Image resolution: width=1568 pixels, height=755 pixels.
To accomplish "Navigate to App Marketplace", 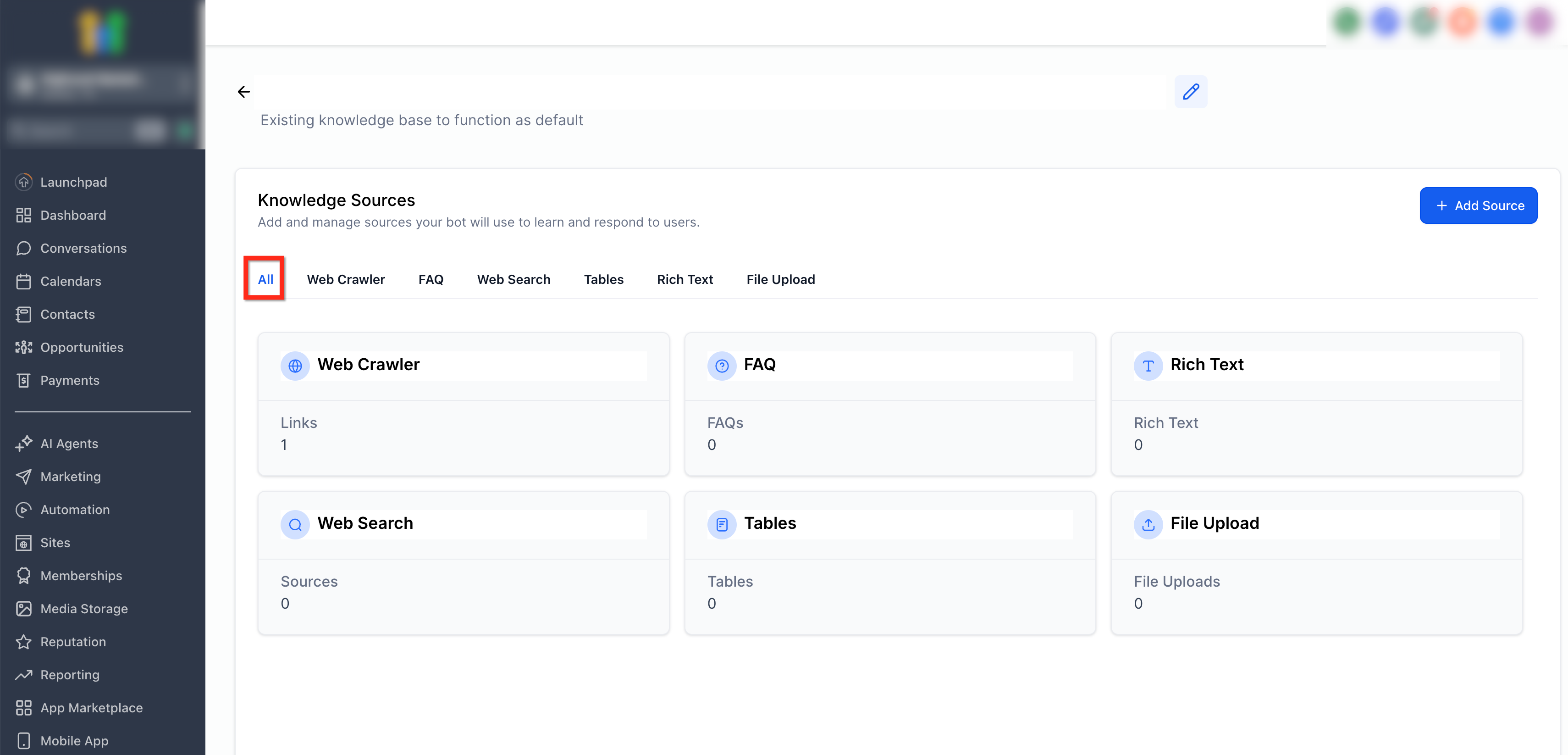I will point(91,707).
